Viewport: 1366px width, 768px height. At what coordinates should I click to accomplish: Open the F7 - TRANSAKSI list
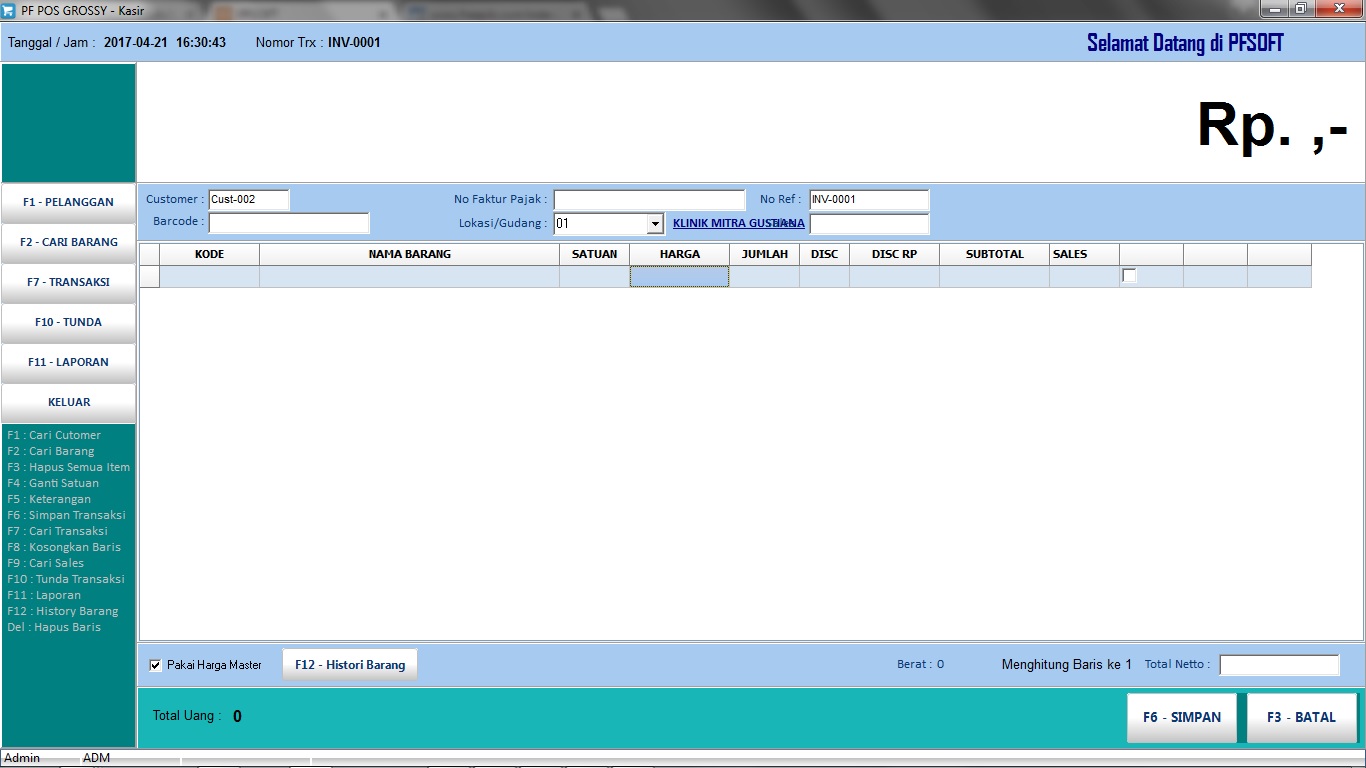(x=68, y=282)
